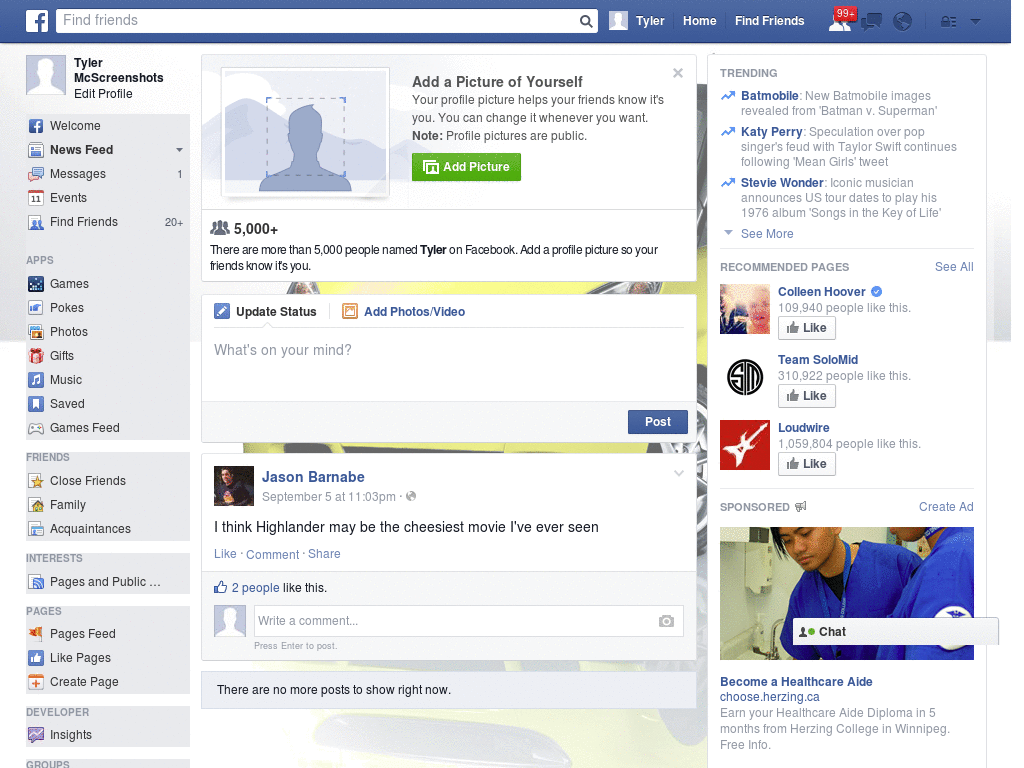Click Jason Barnabe's post avatar thumbnail
Screen dimensions: 1024x768
tap(234, 486)
